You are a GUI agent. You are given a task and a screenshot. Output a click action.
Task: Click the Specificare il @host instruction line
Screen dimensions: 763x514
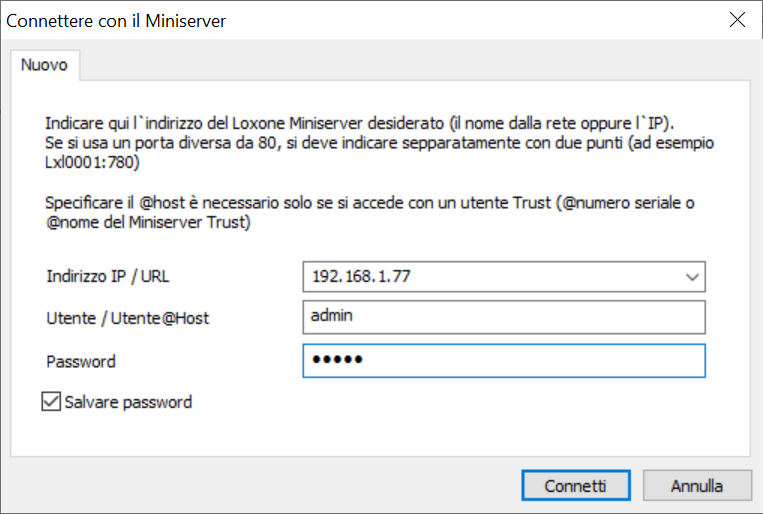pyautogui.click(x=369, y=202)
